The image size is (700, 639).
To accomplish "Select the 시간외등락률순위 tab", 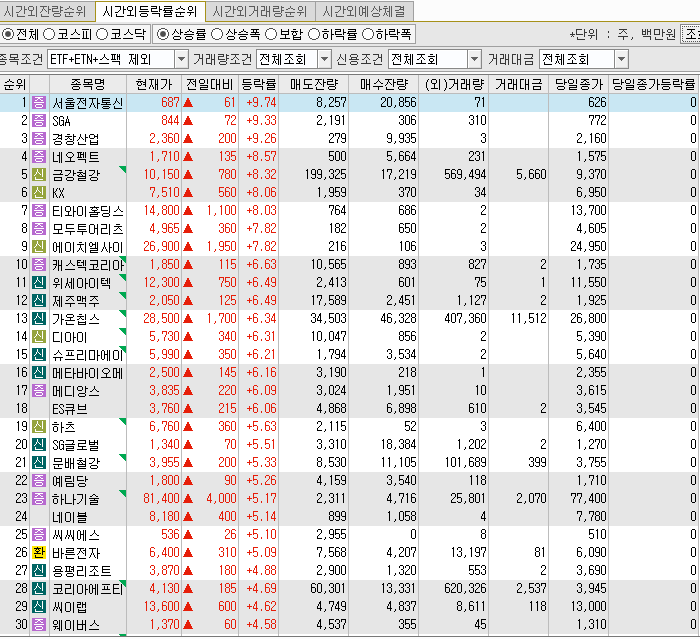I will click(150, 11).
